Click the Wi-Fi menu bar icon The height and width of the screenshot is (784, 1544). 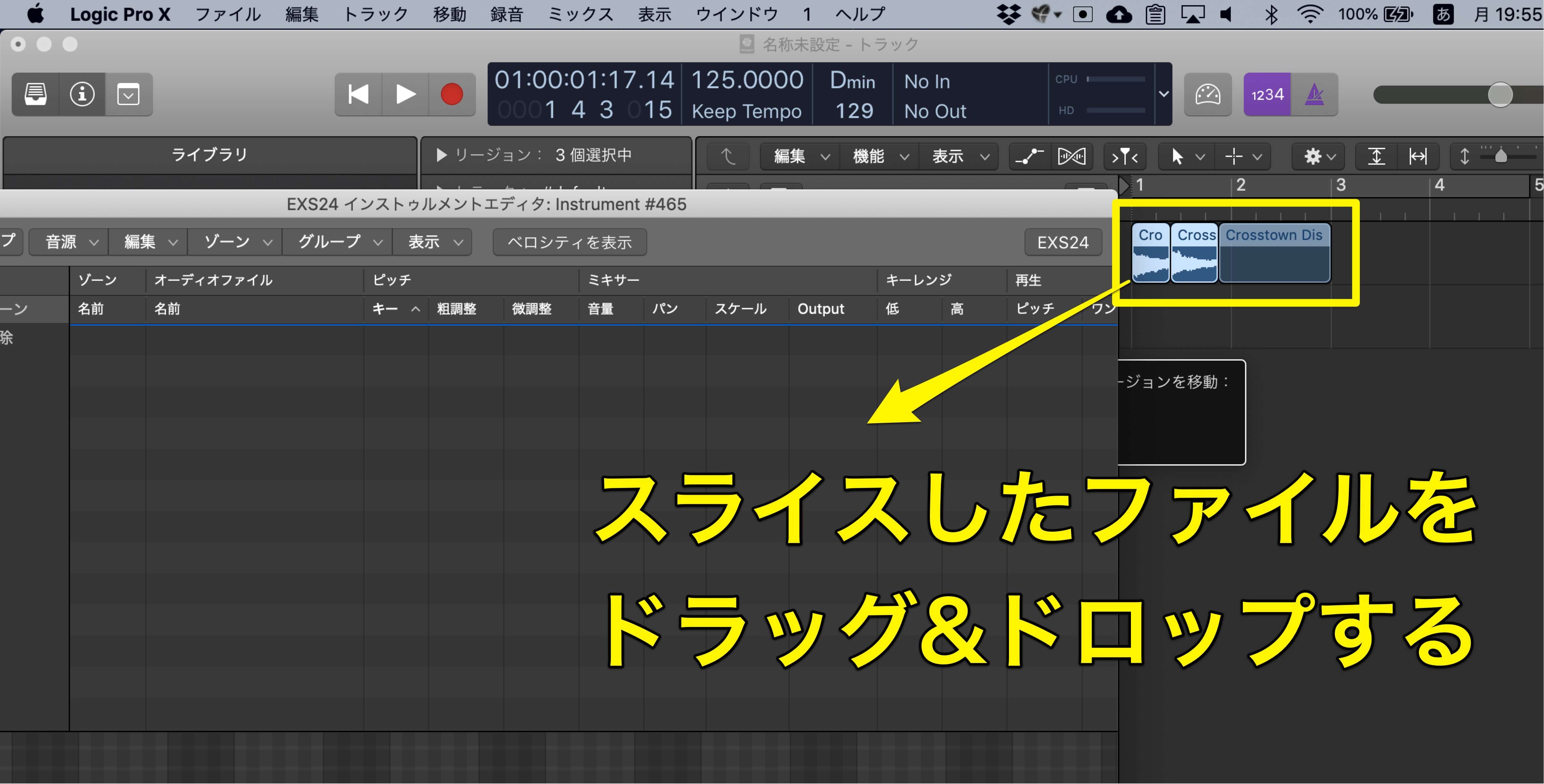point(1310,14)
